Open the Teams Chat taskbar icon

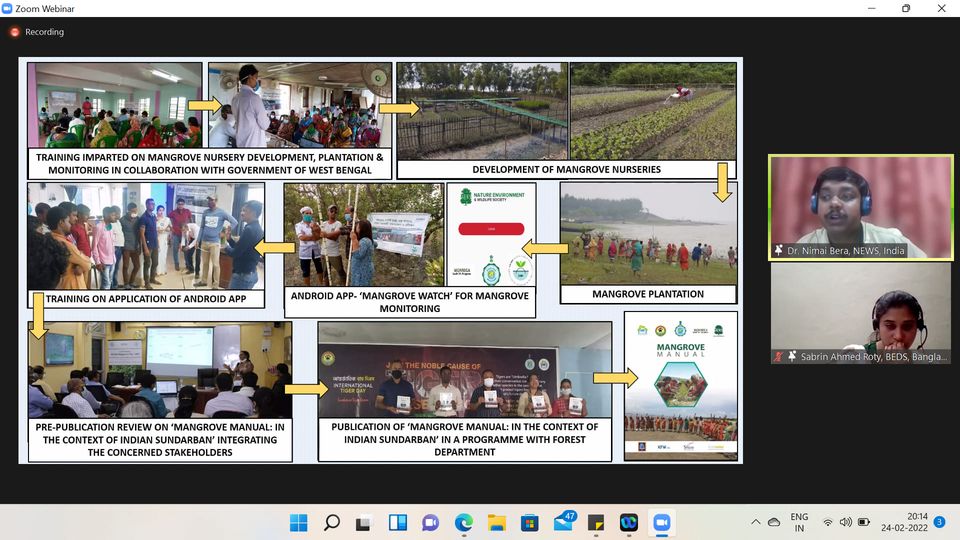pos(430,522)
